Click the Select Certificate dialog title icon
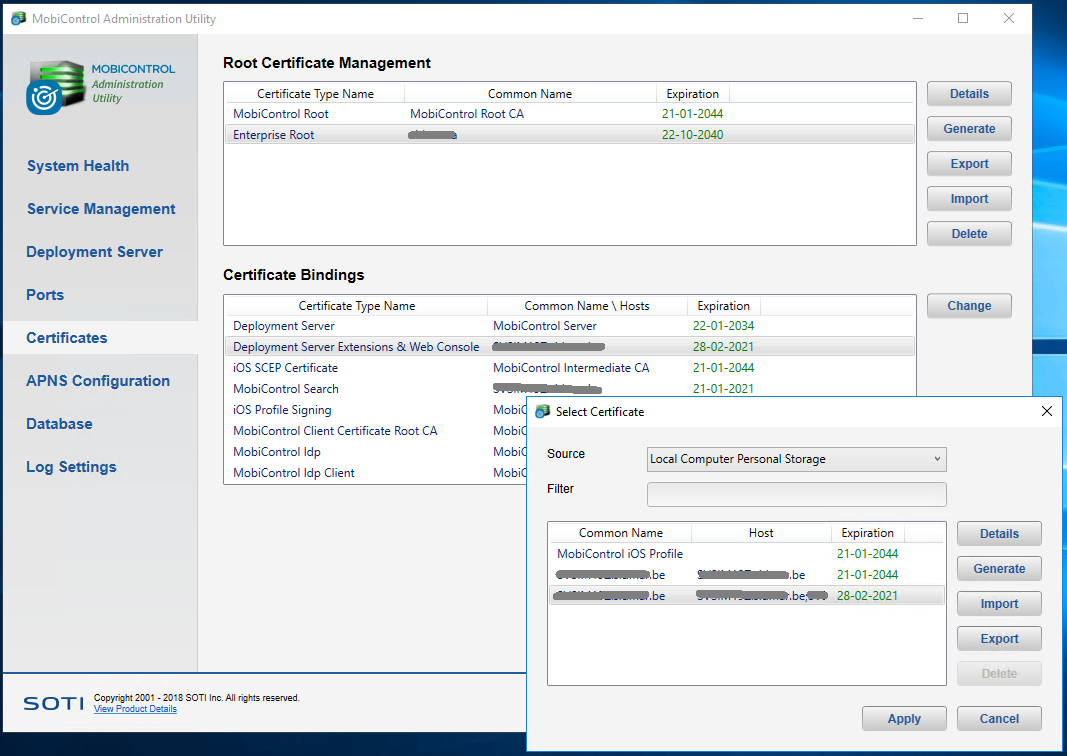The height and width of the screenshot is (756, 1067). tap(542, 411)
